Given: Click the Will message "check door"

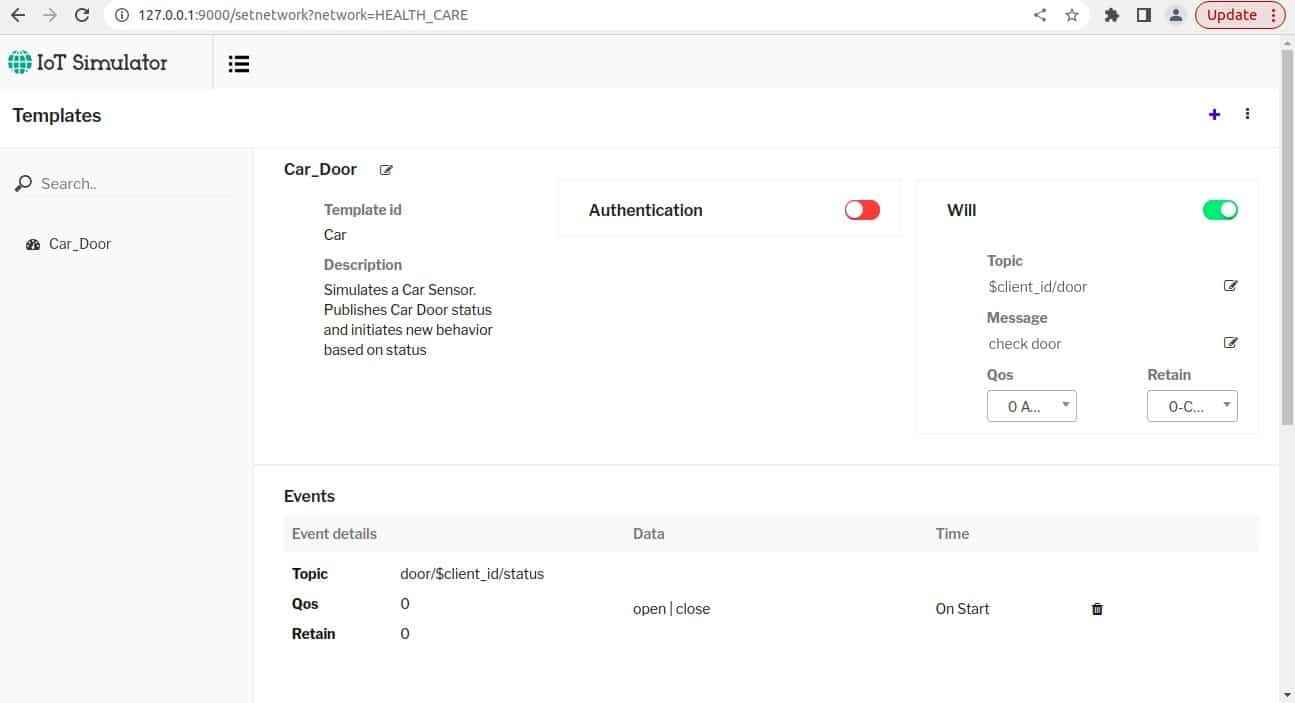Looking at the screenshot, I should point(1025,344).
